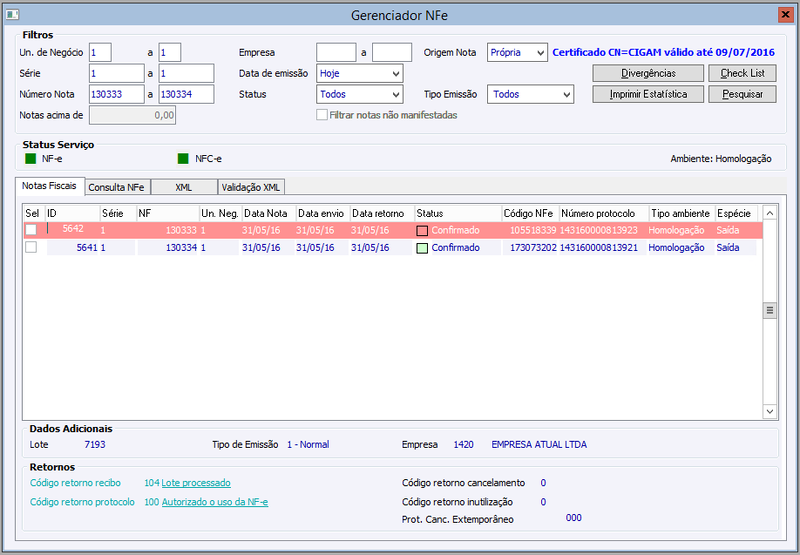Click the grid scrollbar thumb handle
This screenshot has height=555, width=800.
[770, 310]
